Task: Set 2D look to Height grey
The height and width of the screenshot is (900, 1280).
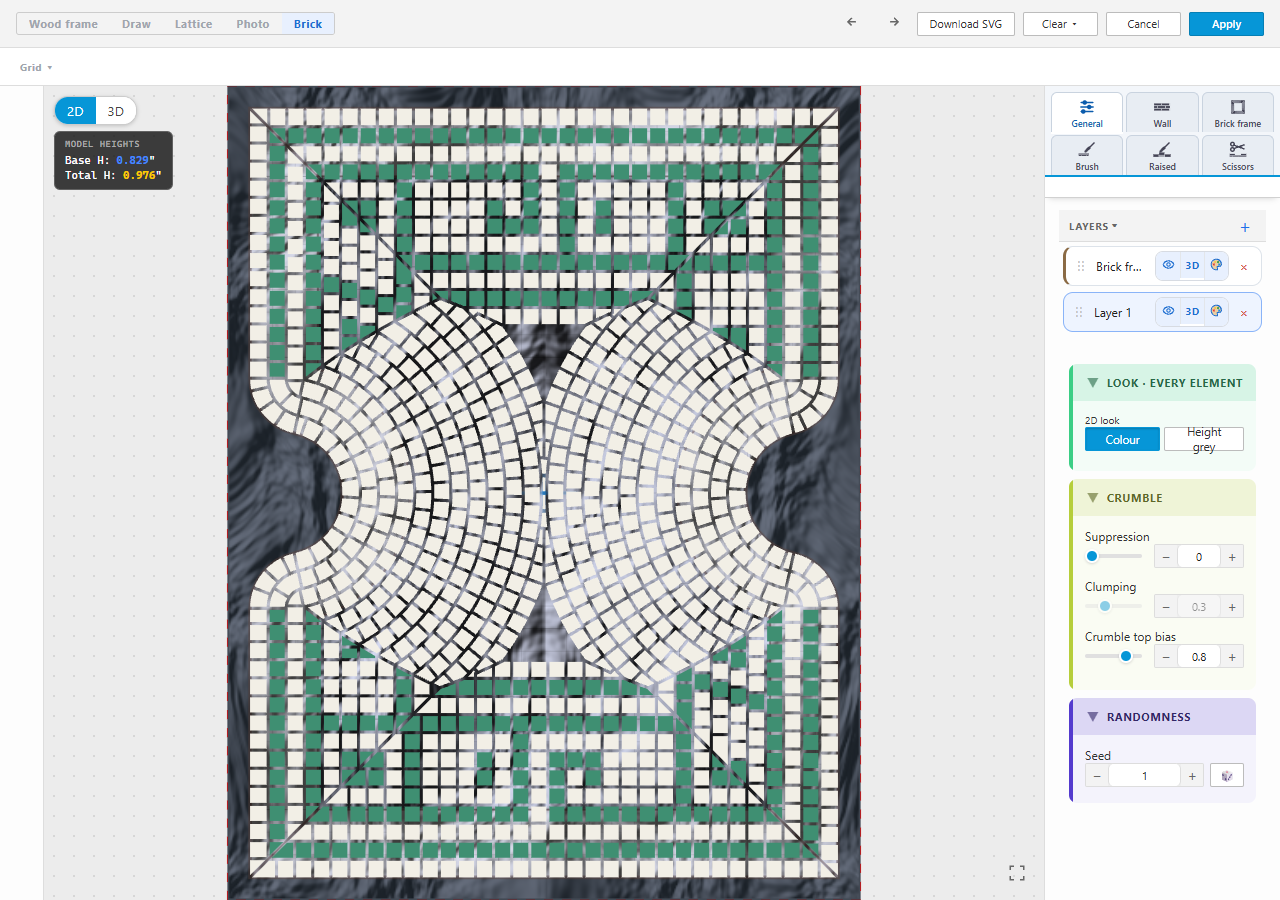Action: 1204,439
